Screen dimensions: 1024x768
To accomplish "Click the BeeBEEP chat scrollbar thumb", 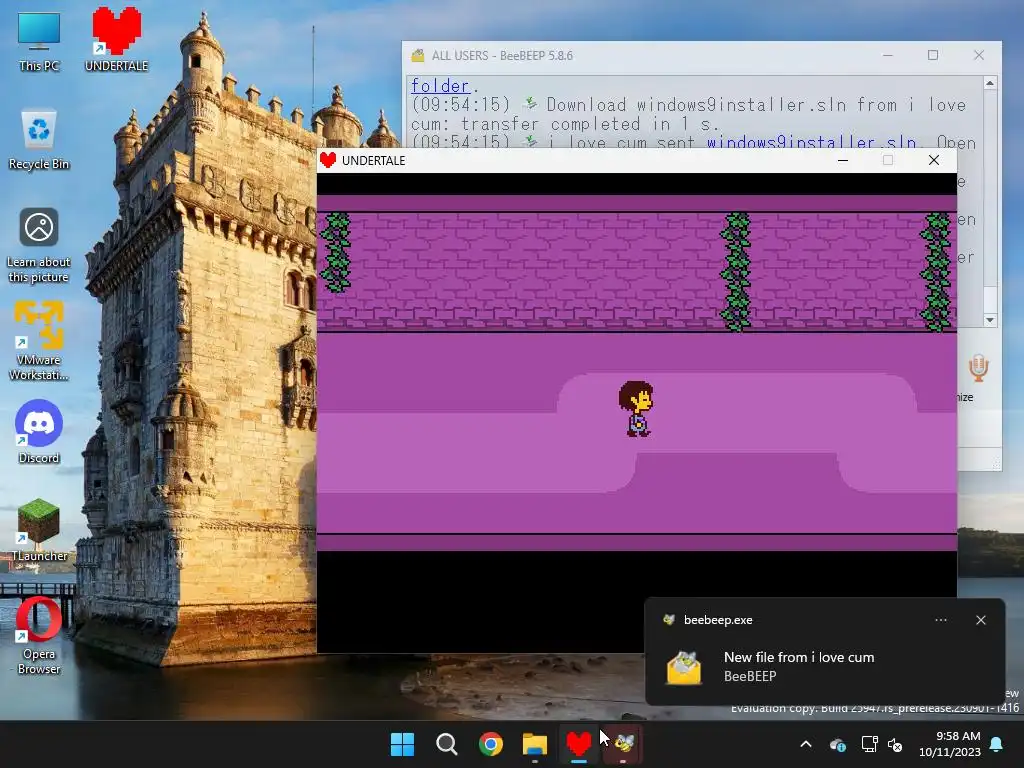I will tap(990, 299).
